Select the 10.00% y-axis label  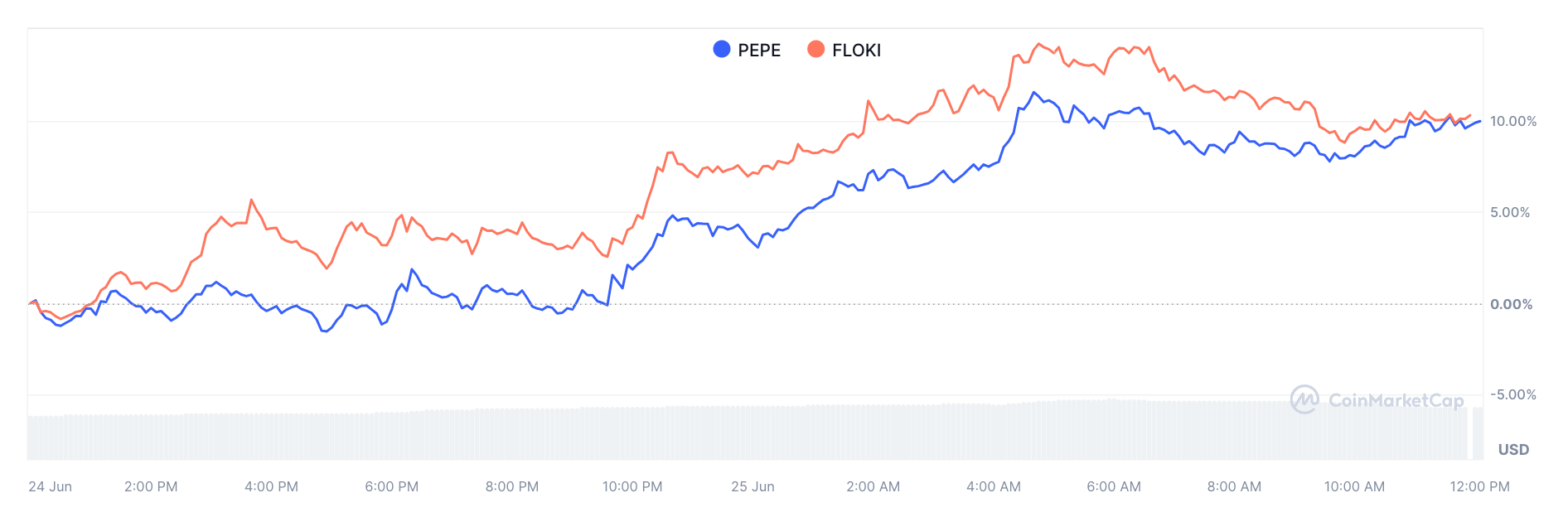click(x=1512, y=121)
